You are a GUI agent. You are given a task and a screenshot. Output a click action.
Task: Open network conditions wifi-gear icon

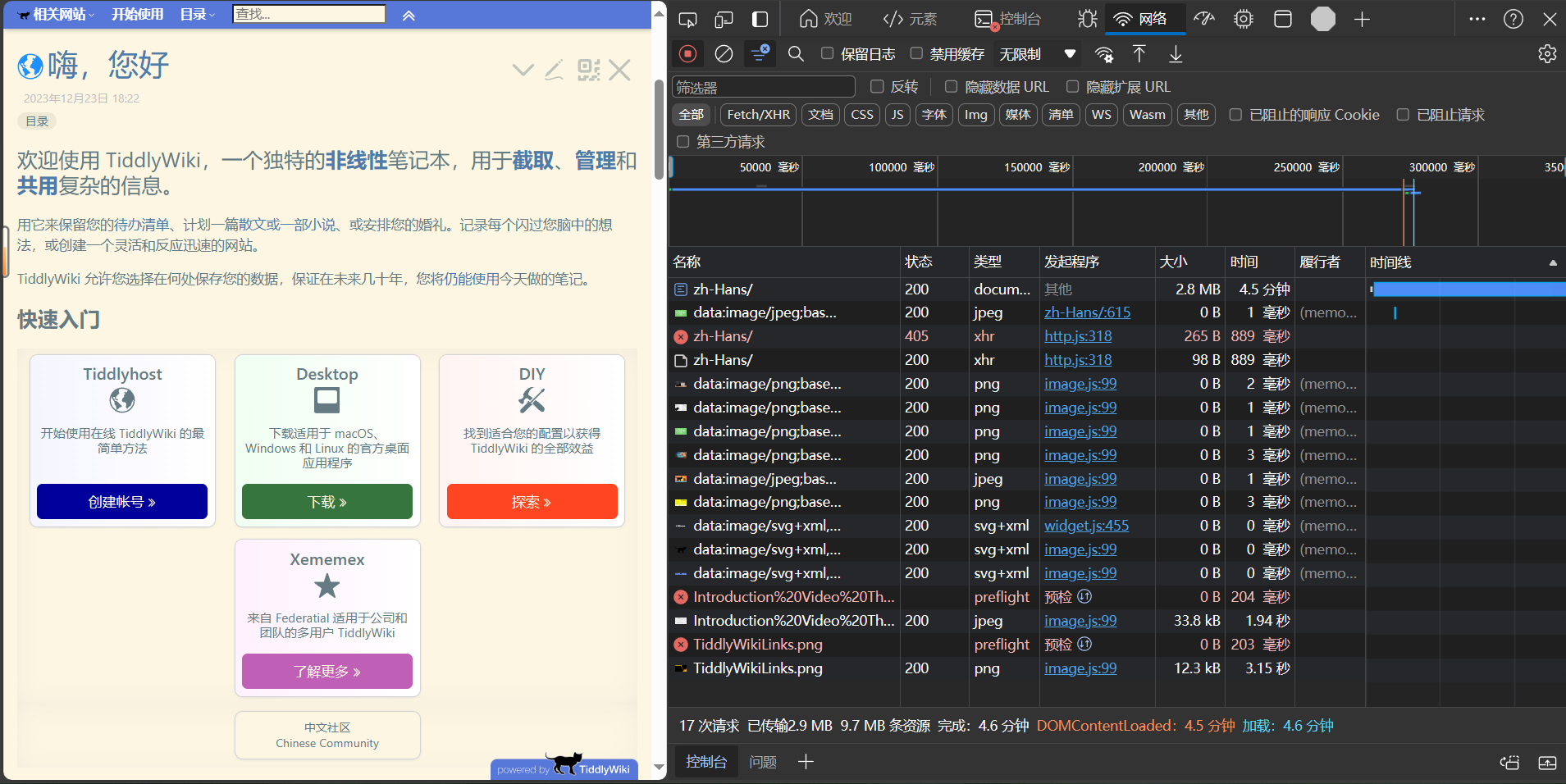1104,54
